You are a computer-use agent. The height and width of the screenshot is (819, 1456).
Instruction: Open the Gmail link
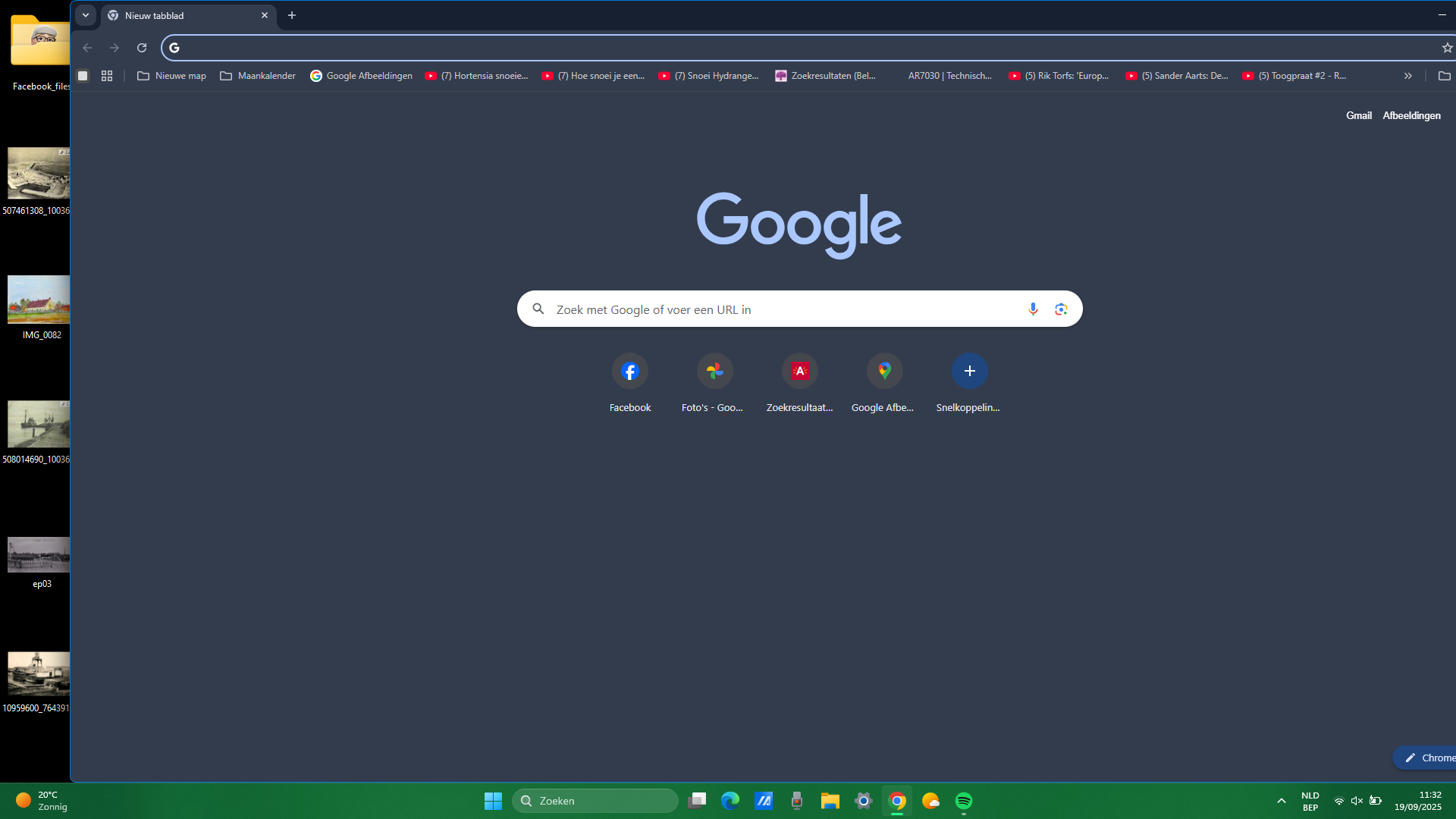(1358, 115)
